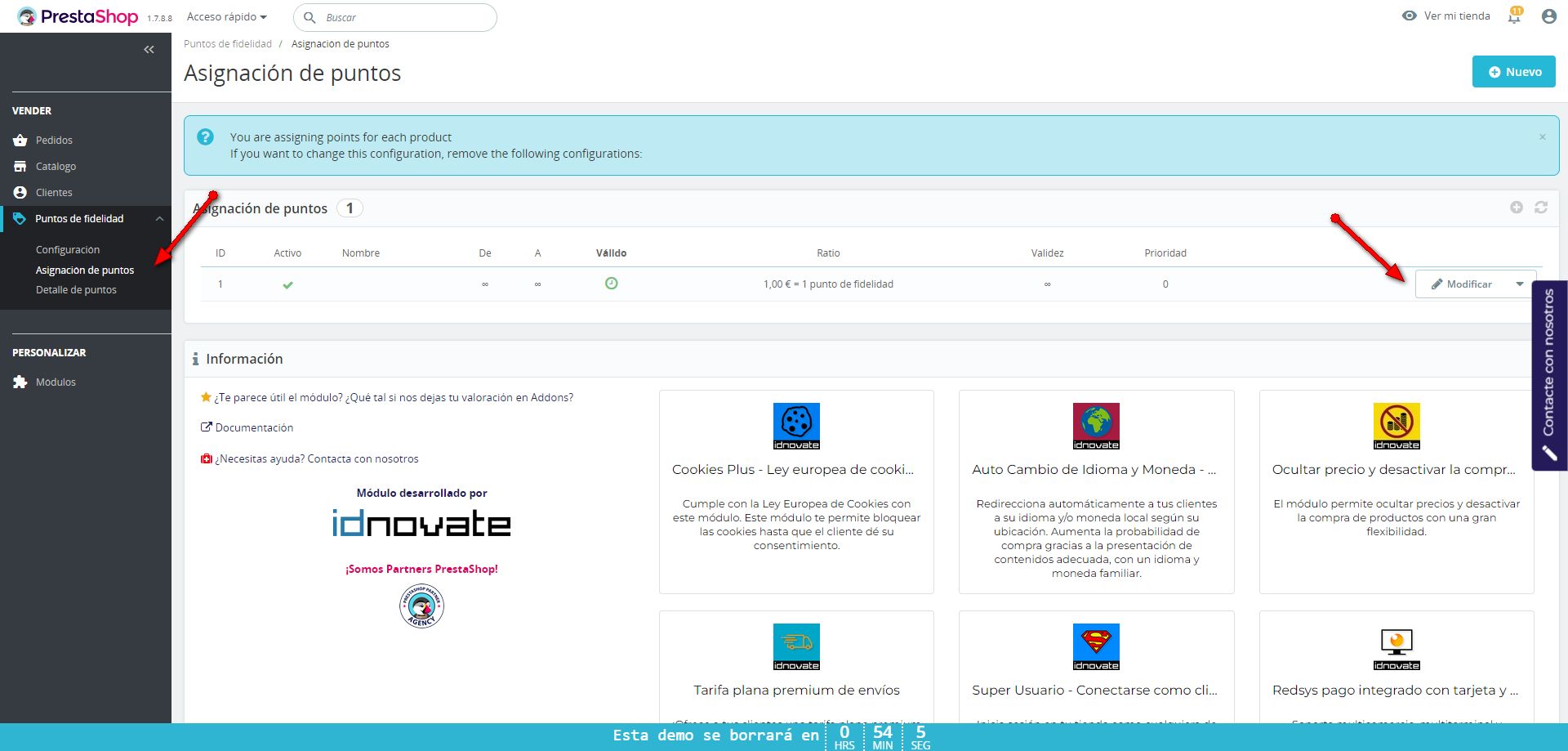Select Asignacion de puntos submenu item
The width and height of the screenshot is (1568, 751).
pyautogui.click(x=85, y=270)
